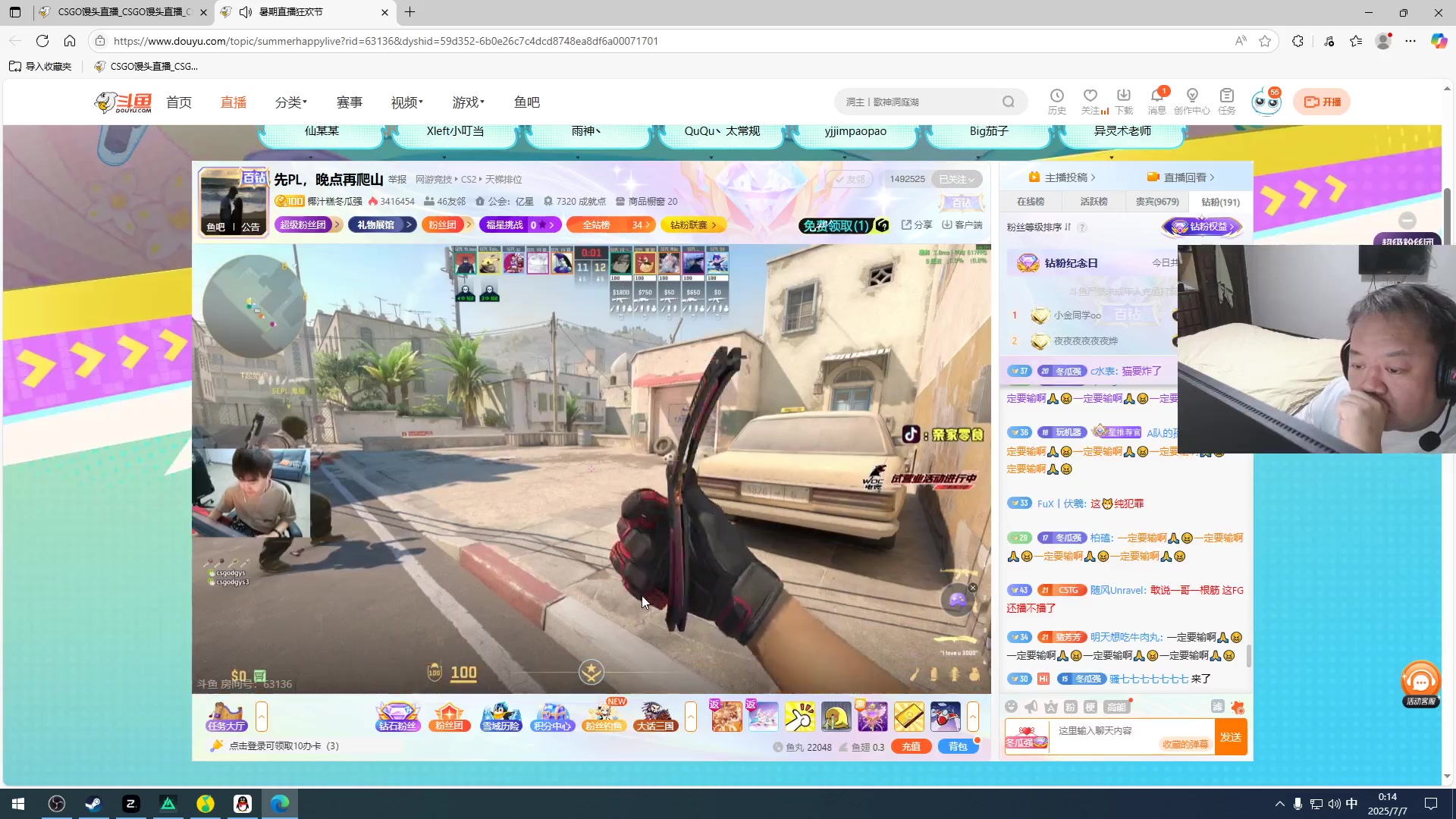The height and width of the screenshot is (819, 1456).
Task: Select the clapping hand gift icon
Action: pos(799,717)
